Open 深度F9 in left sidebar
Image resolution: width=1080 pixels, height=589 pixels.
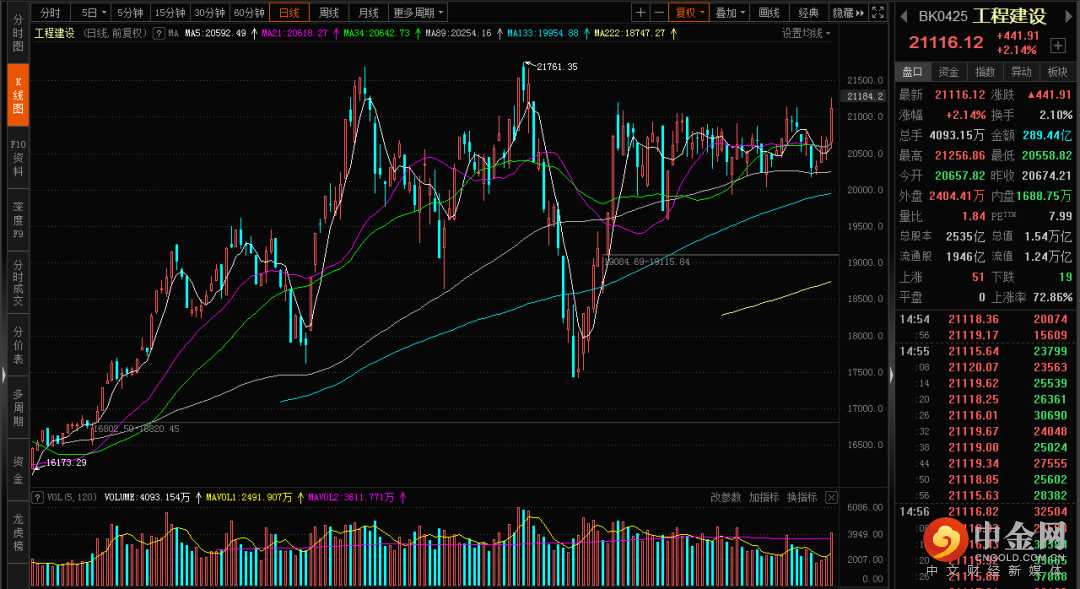tap(18, 220)
